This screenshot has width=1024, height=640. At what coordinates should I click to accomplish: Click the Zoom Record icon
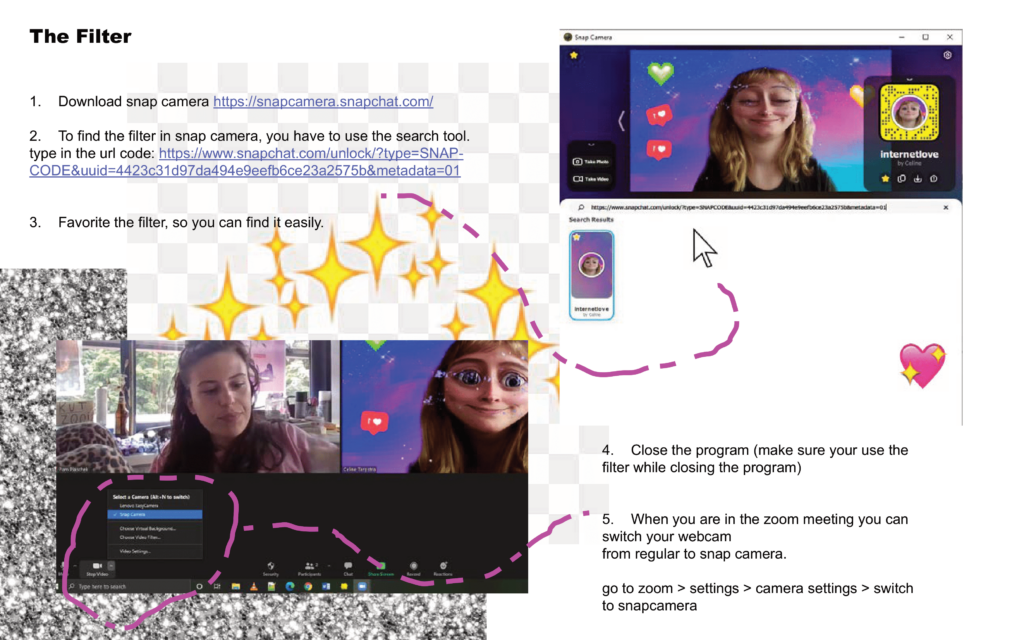[x=413, y=566]
